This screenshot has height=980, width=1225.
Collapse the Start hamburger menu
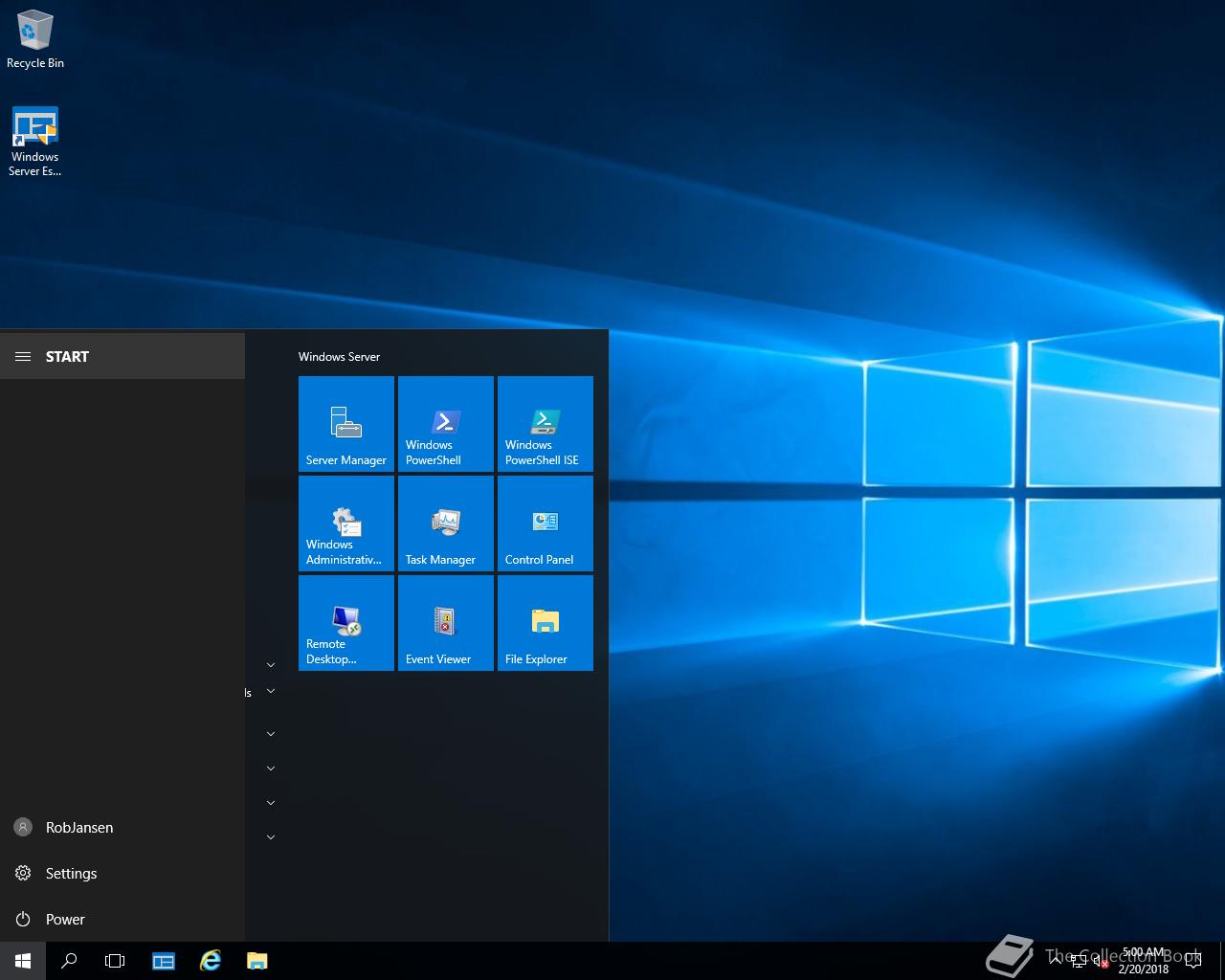(23, 356)
